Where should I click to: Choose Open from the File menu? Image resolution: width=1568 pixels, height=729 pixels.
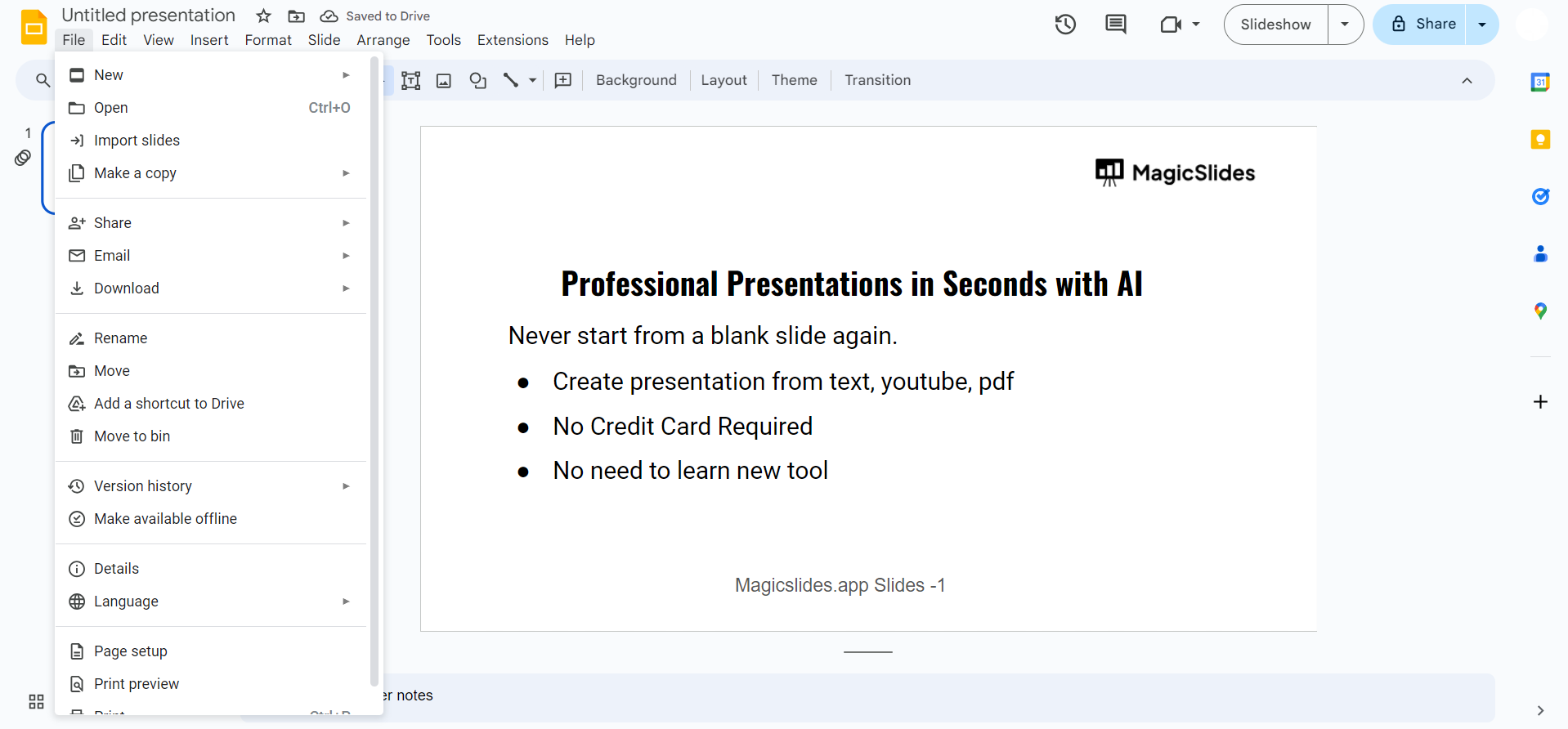(211, 108)
